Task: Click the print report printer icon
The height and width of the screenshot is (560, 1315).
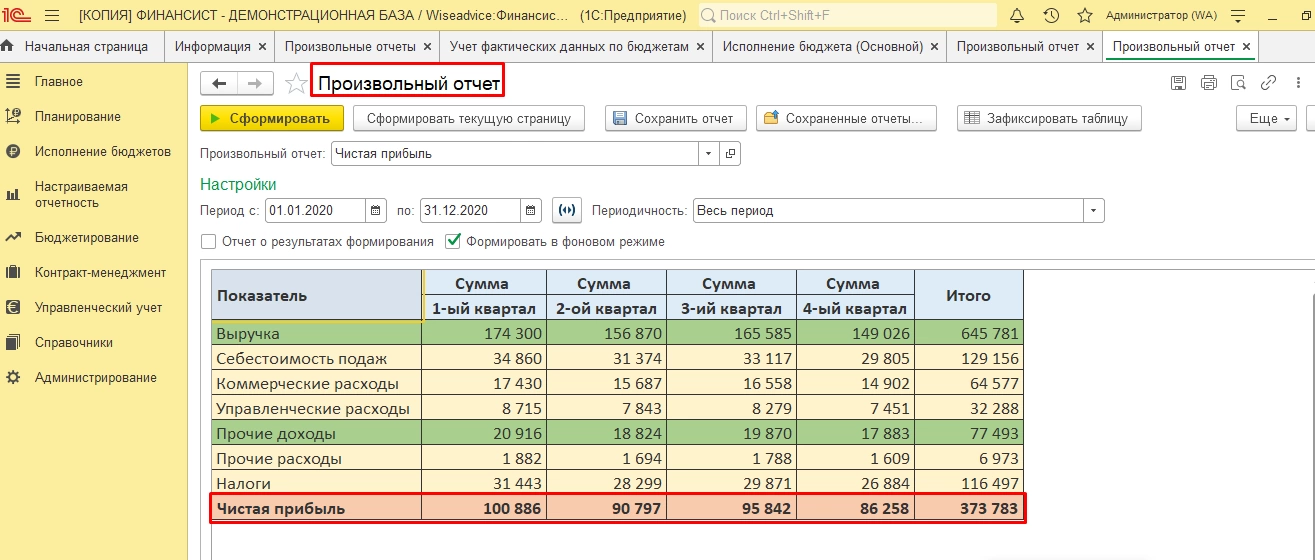Action: (1209, 84)
